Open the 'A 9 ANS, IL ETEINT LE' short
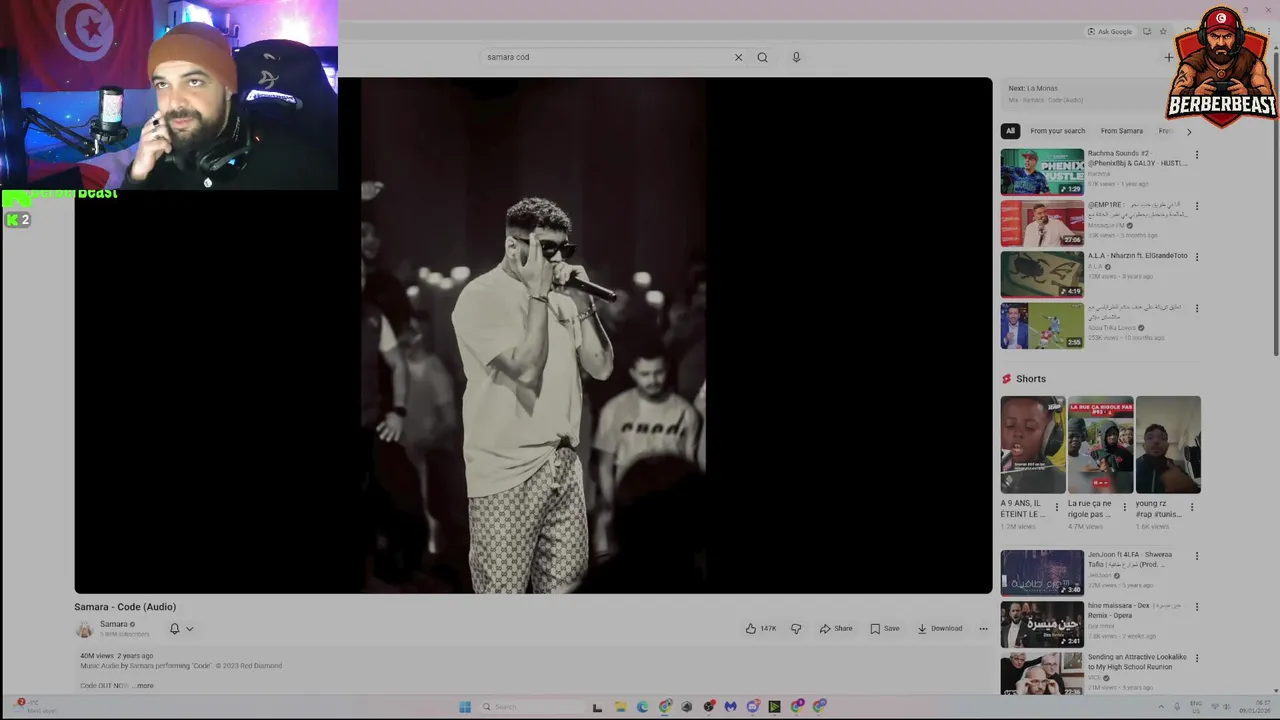The height and width of the screenshot is (720, 1280). click(1033, 444)
